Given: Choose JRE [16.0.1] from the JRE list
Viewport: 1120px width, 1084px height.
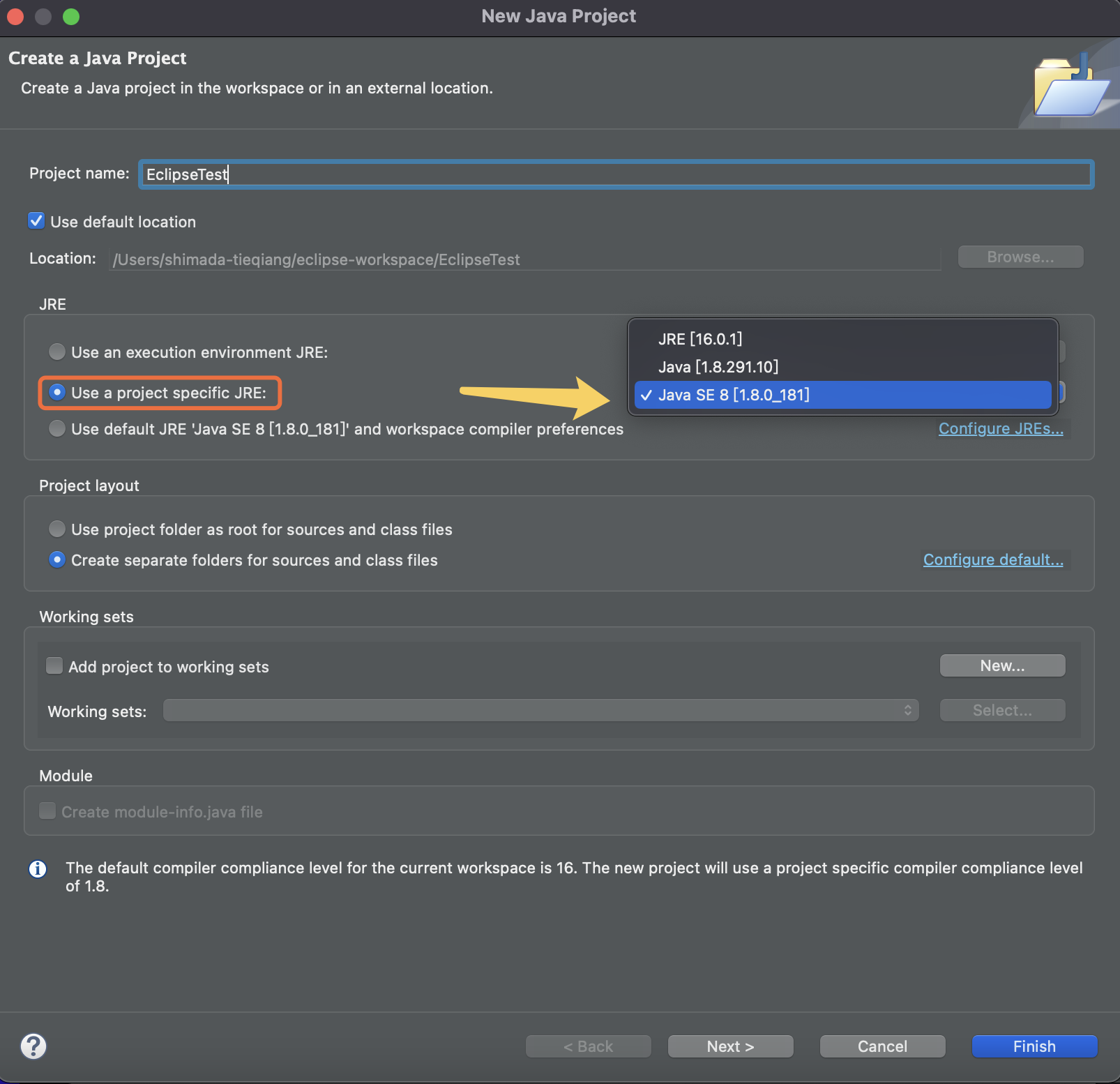Looking at the screenshot, I should (x=700, y=339).
